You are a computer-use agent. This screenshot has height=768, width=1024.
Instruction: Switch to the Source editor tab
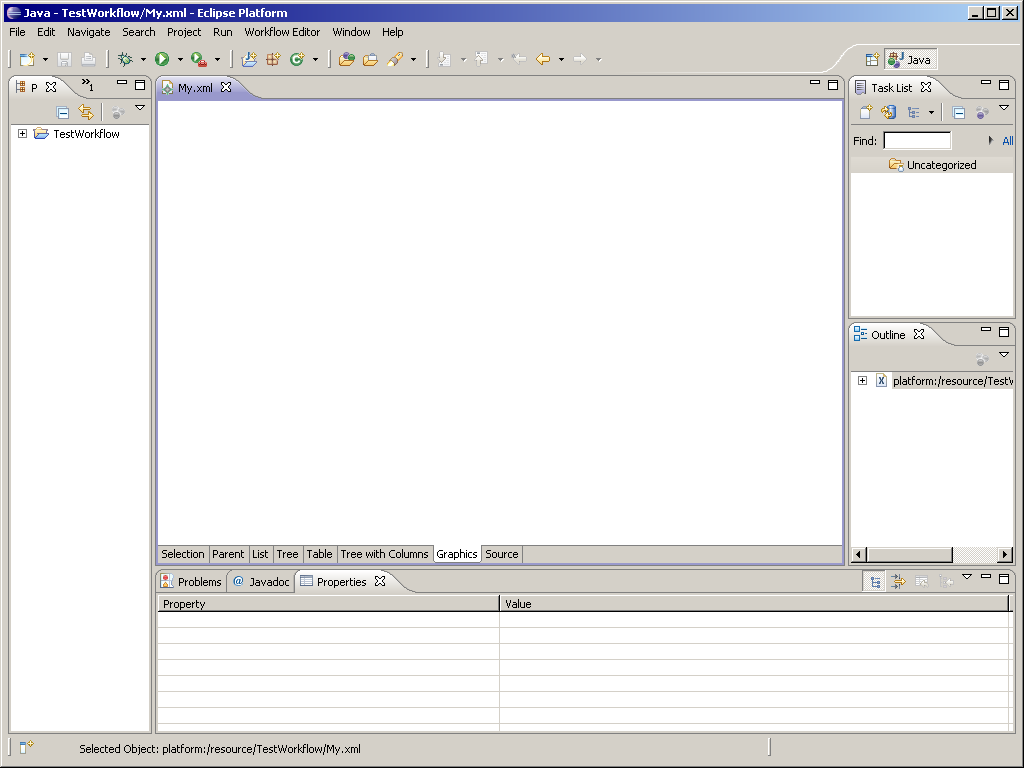(x=502, y=554)
